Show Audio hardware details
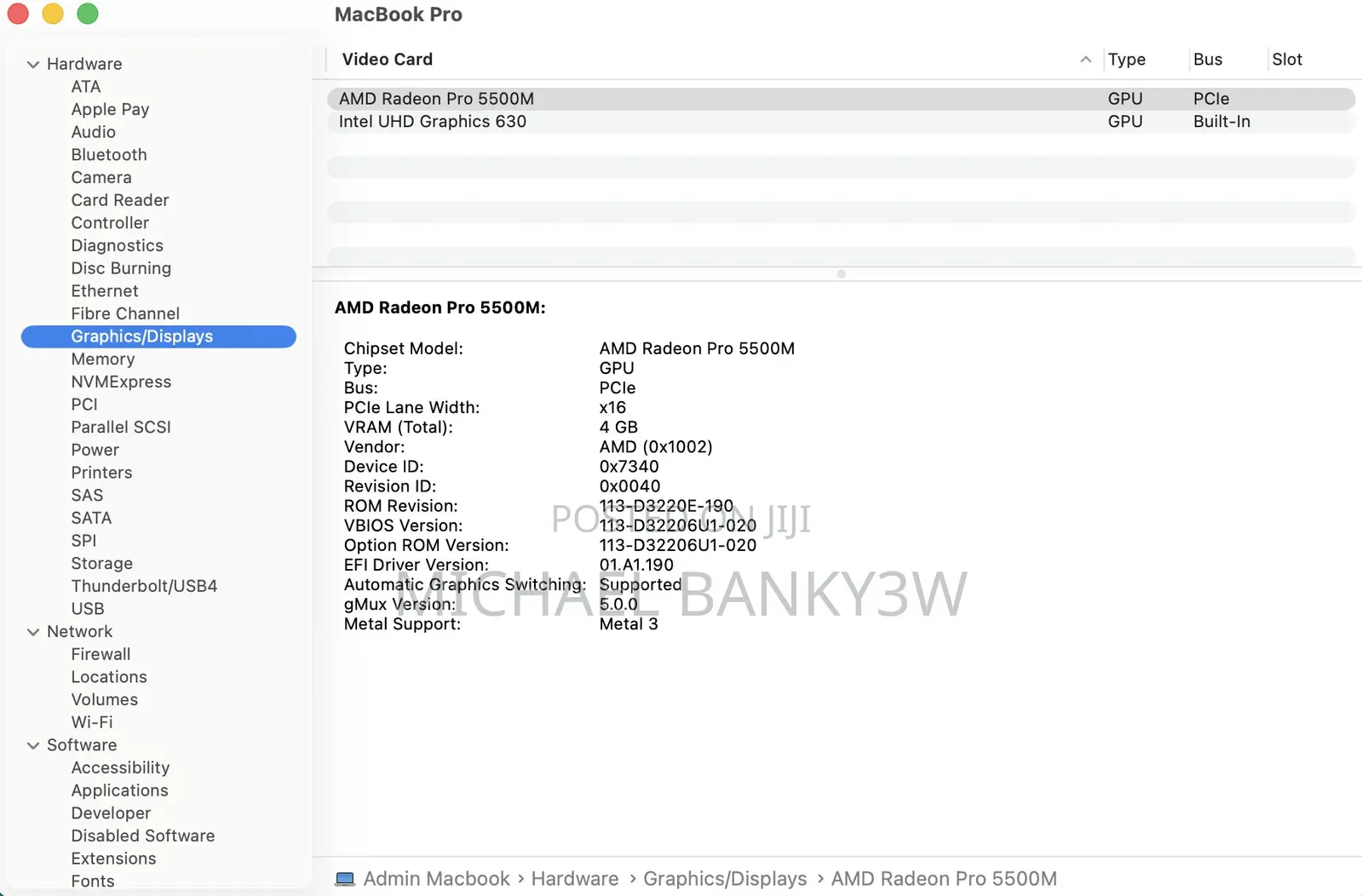The height and width of the screenshot is (896, 1362). (x=93, y=132)
